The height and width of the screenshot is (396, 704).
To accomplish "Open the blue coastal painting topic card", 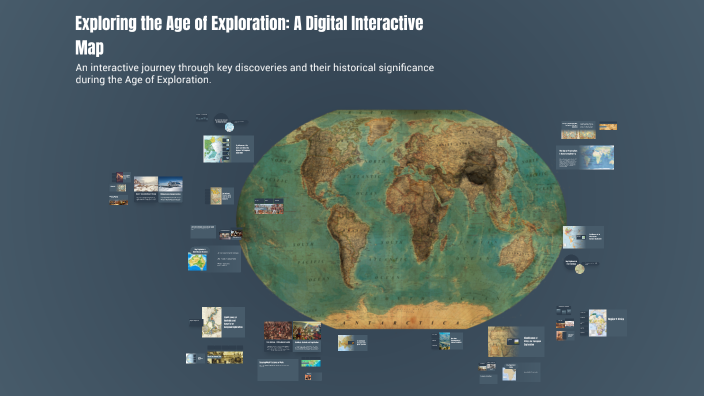I will pyautogui.click(x=450, y=341).
